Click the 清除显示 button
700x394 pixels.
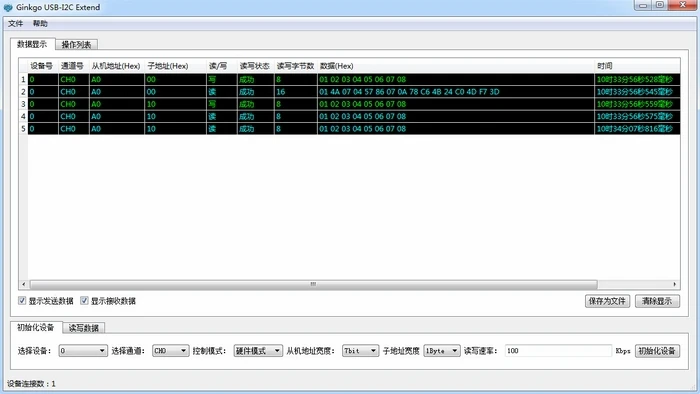click(x=657, y=301)
